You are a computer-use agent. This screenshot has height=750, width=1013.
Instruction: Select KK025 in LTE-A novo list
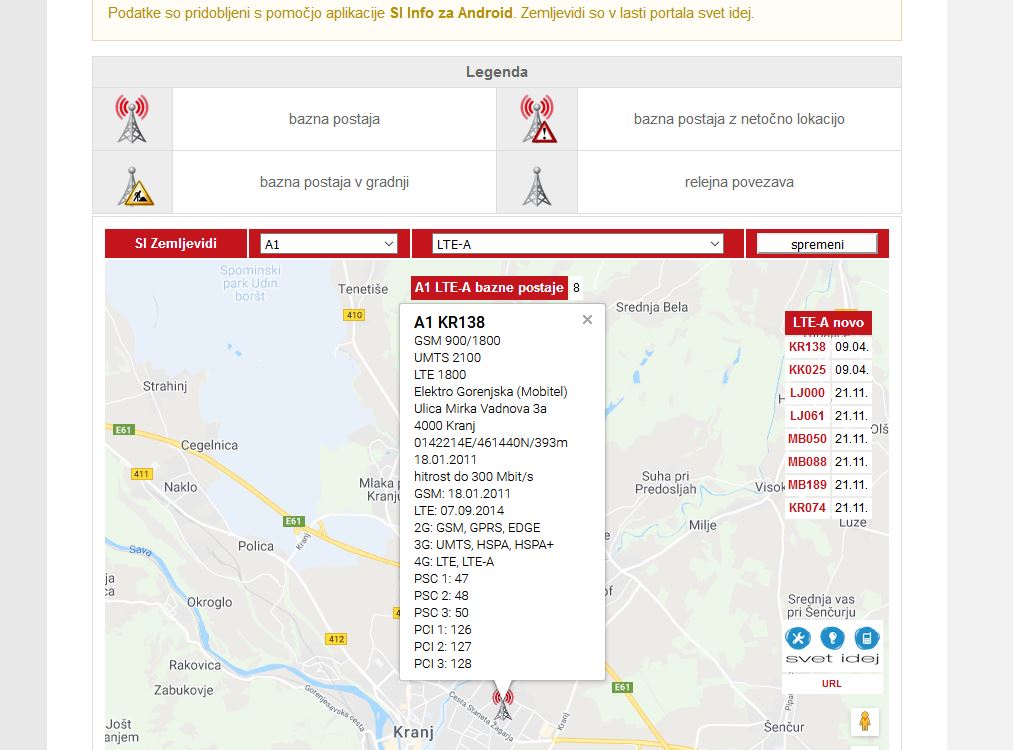(807, 370)
